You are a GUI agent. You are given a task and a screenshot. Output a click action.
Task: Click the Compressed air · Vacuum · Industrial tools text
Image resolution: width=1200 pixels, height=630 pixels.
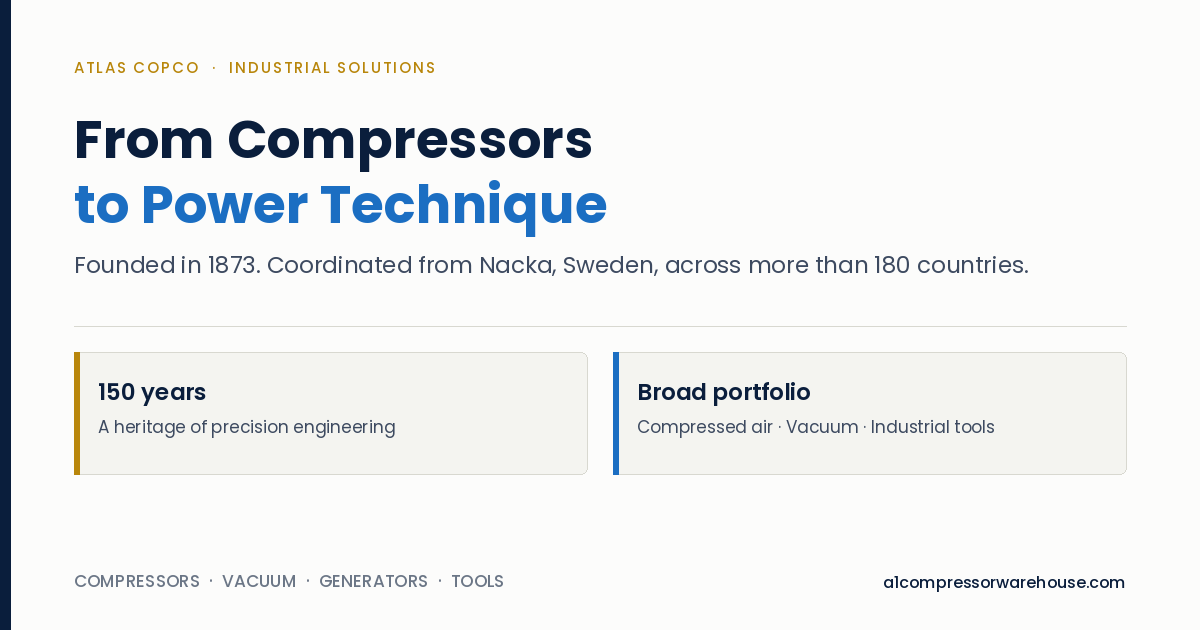point(816,427)
